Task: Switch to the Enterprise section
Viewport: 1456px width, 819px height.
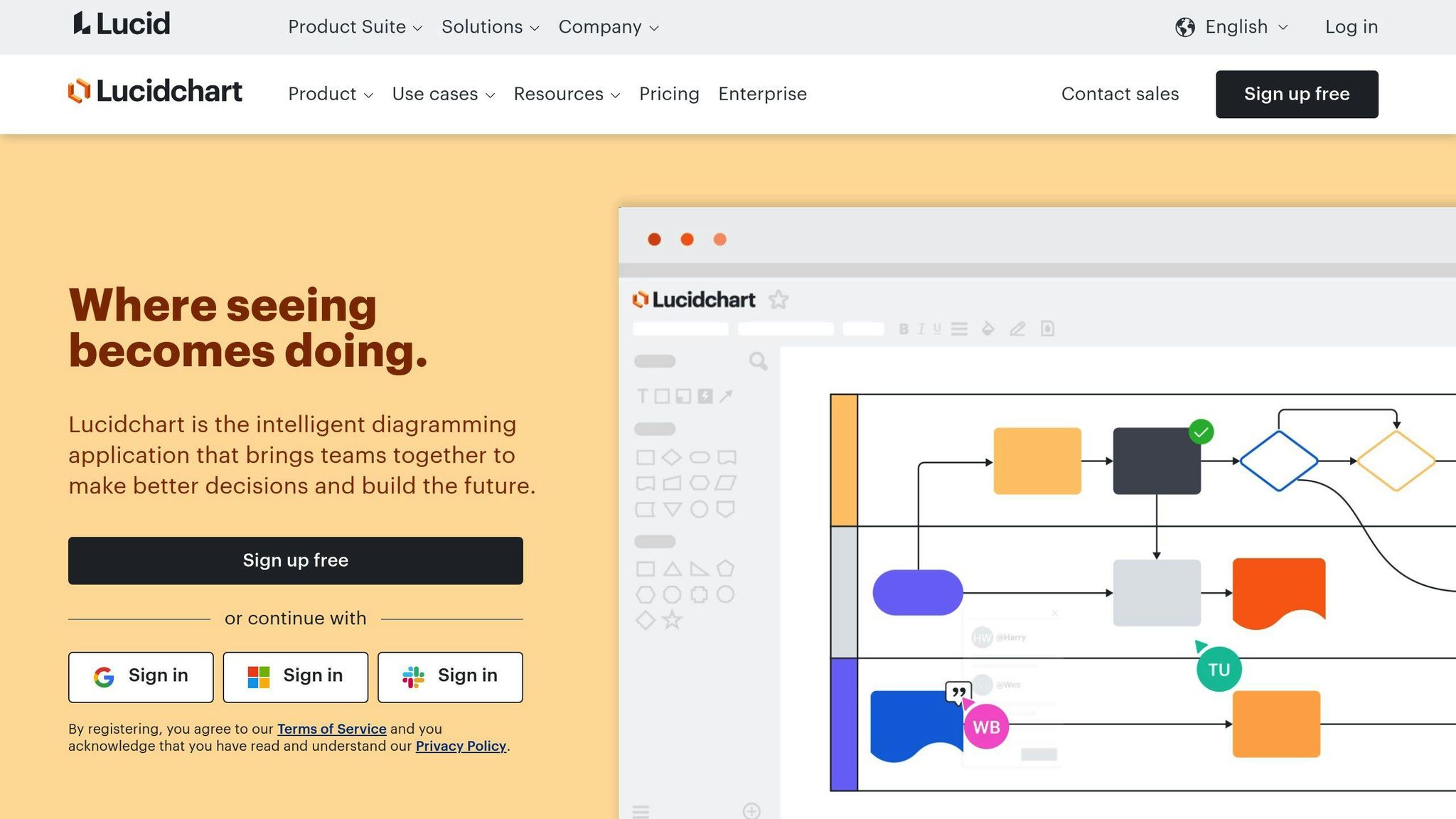Action: click(762, 94)
